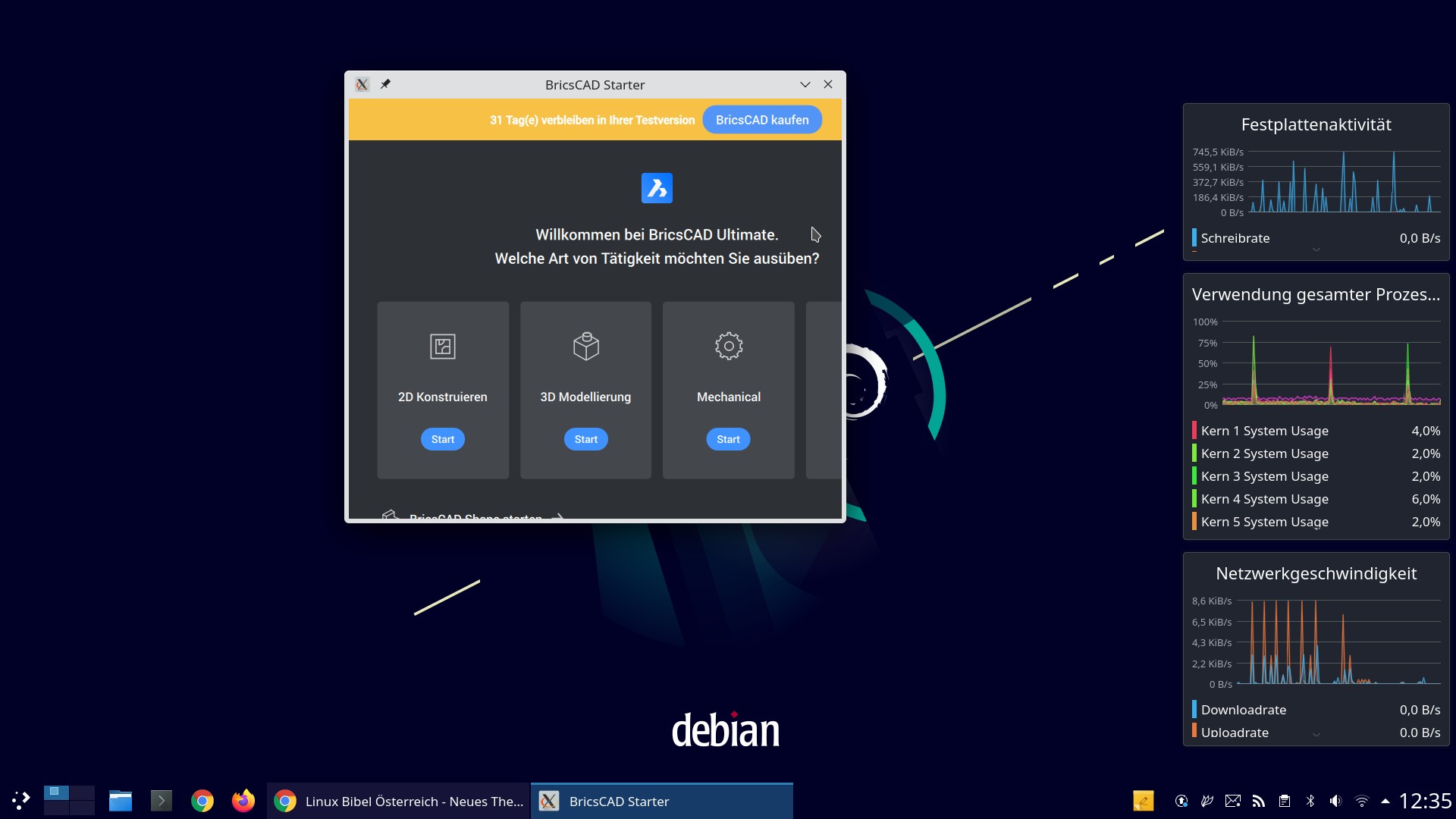Expand the Netzwerkgeschwindigkeit widget chevron

point(1316,734)
